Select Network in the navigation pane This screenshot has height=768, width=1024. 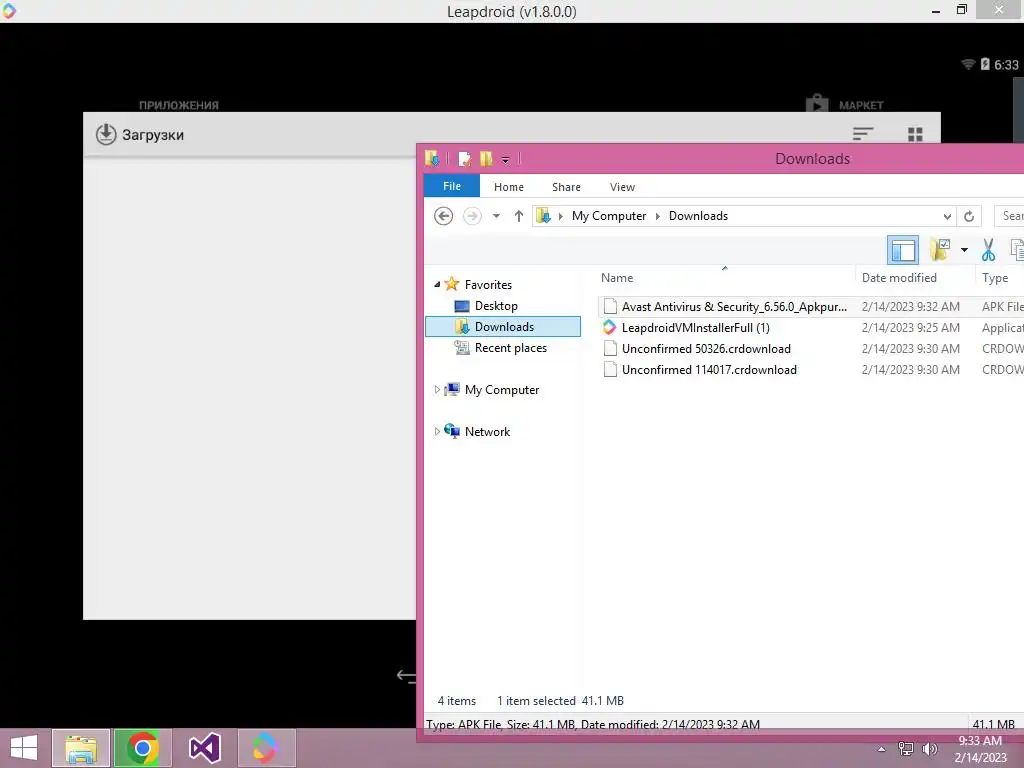tap(487, 432)
